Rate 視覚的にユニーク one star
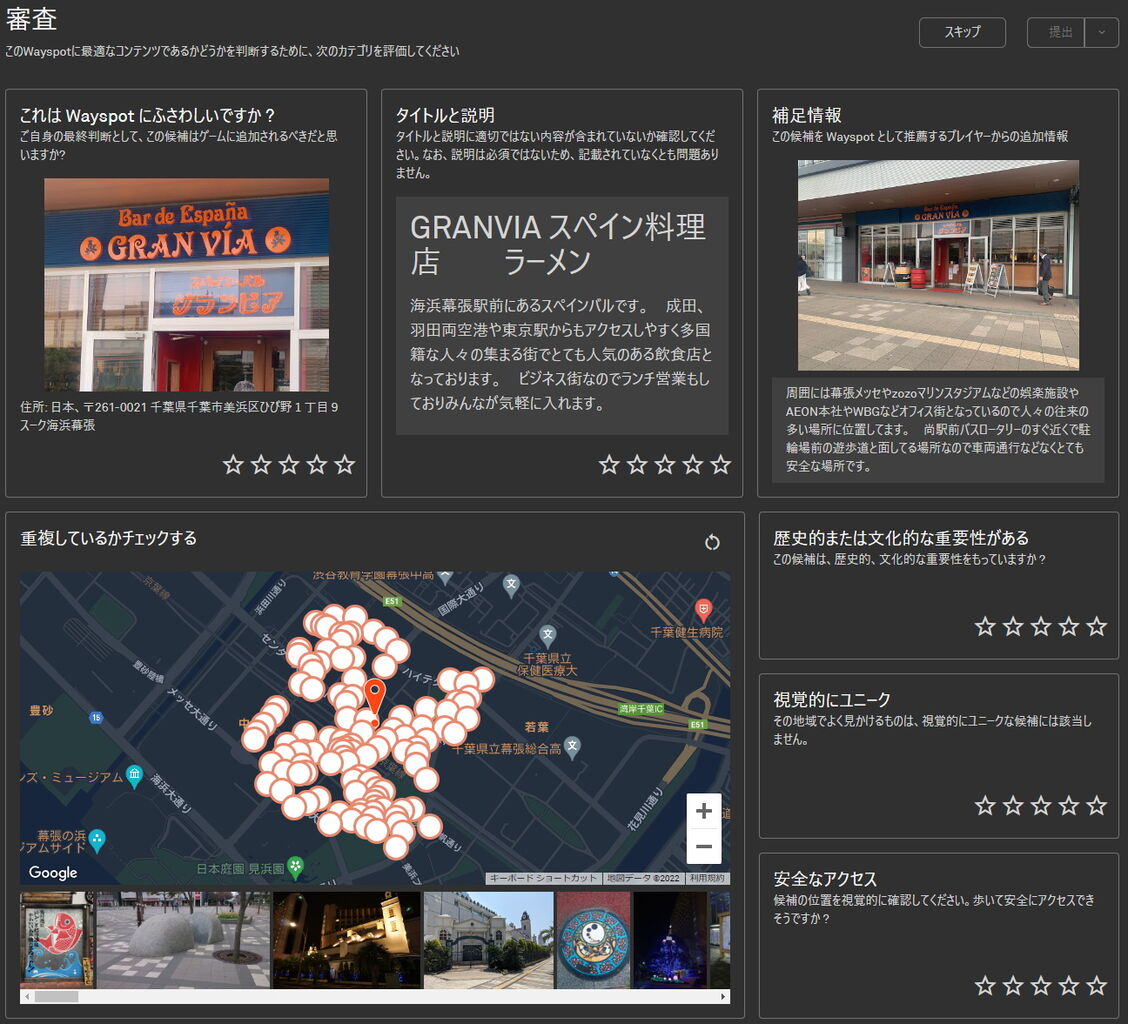1128x1024 pixels. [985, 806]
